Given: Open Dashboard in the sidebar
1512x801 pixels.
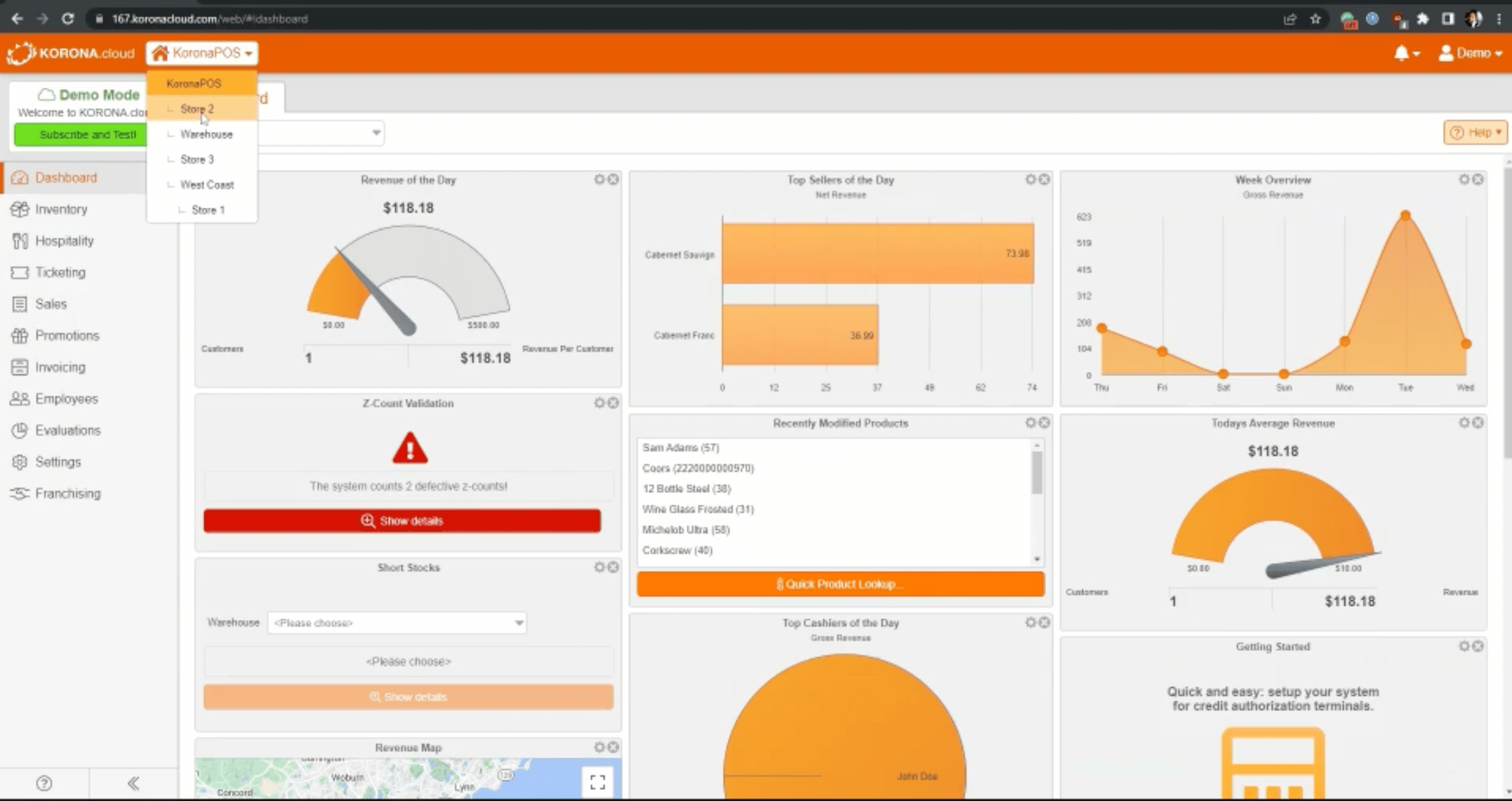Looking at the screenshot, I should pos(66,178).
